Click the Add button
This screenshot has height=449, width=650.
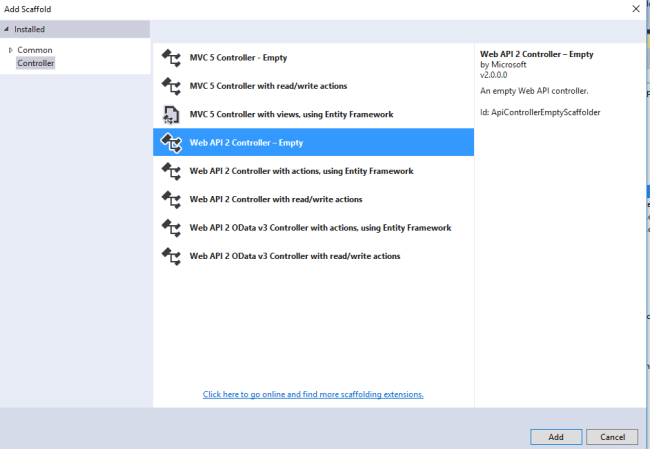point(556,437)
